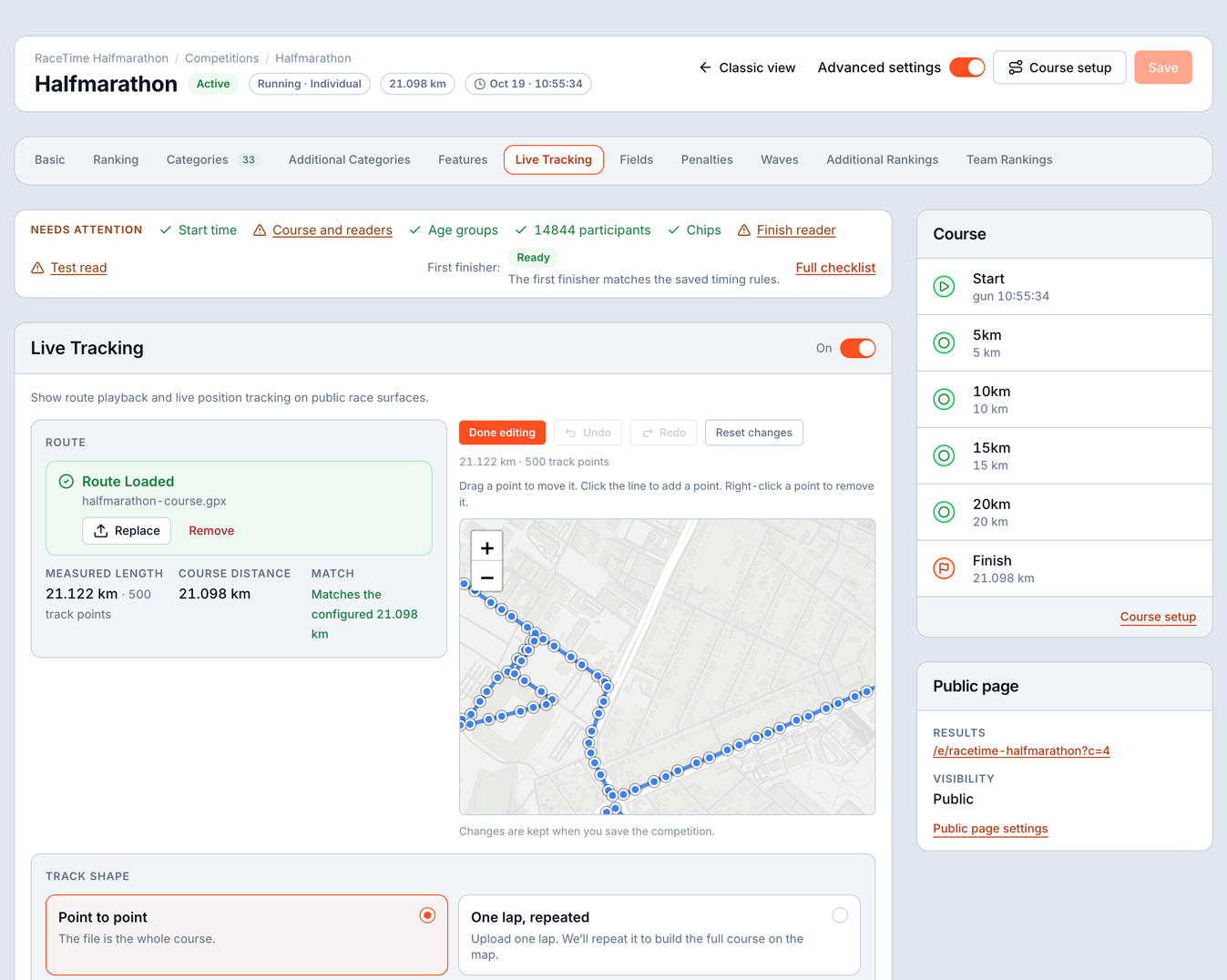
Task: Click the Save button
Action: 1163,67
